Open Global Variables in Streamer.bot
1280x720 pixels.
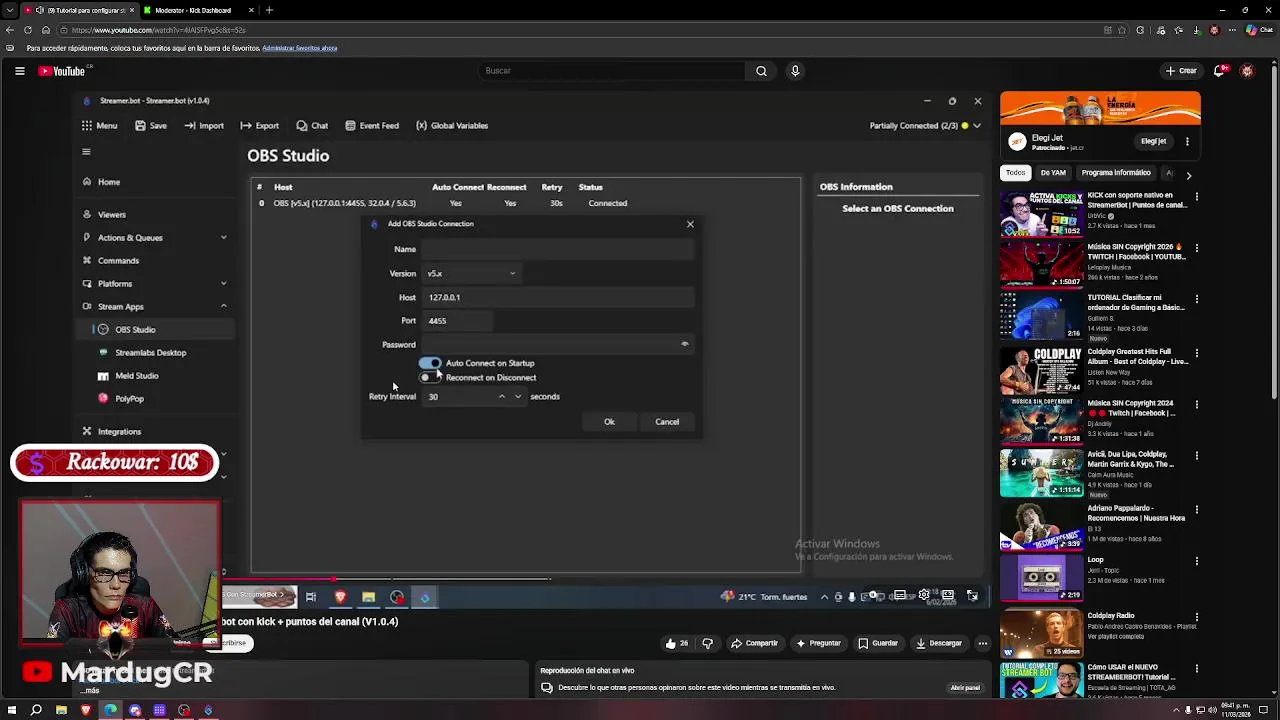click(452, 126)
